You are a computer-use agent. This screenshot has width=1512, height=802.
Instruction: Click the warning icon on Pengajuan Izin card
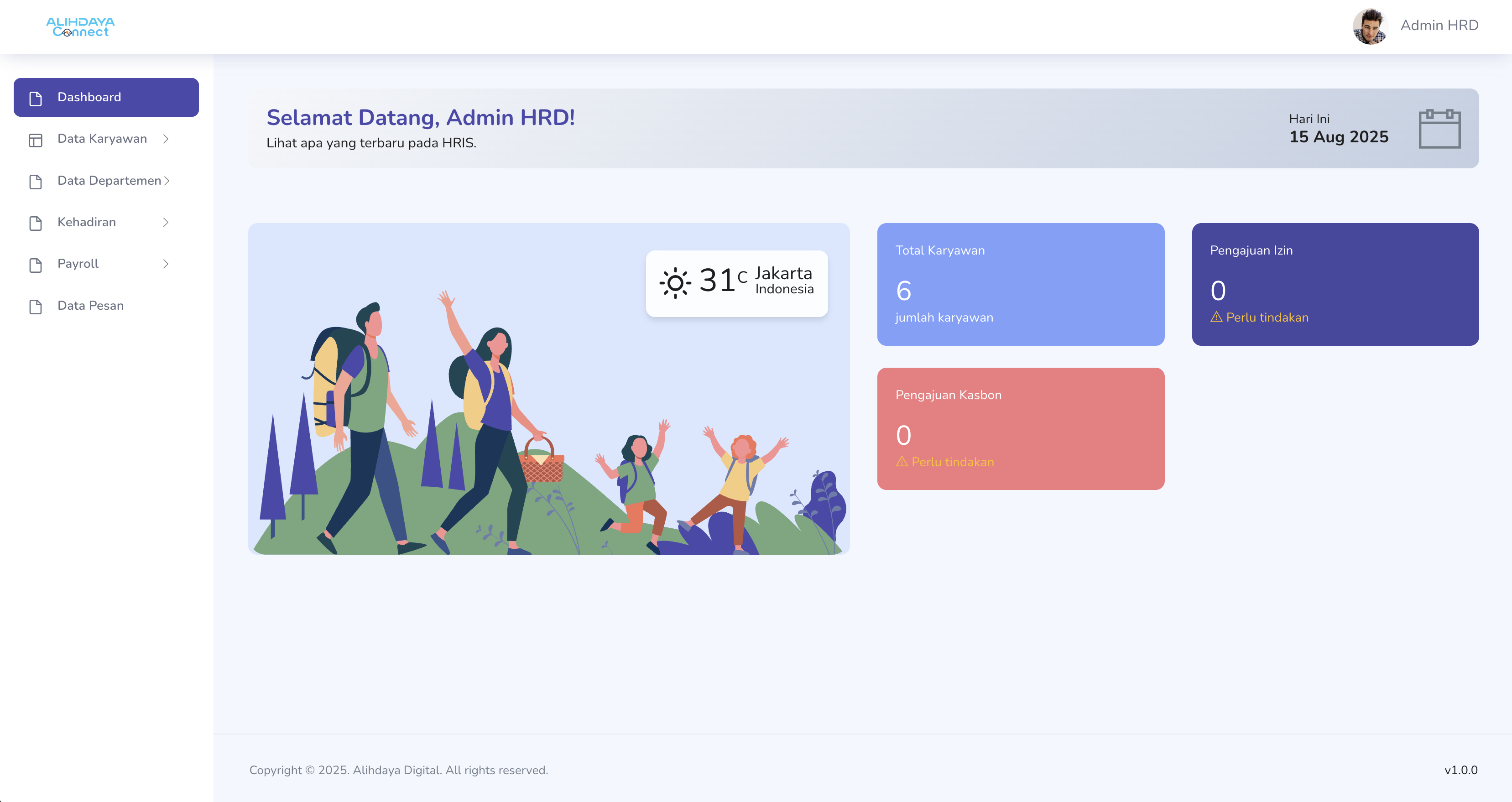coord(1216,317)
